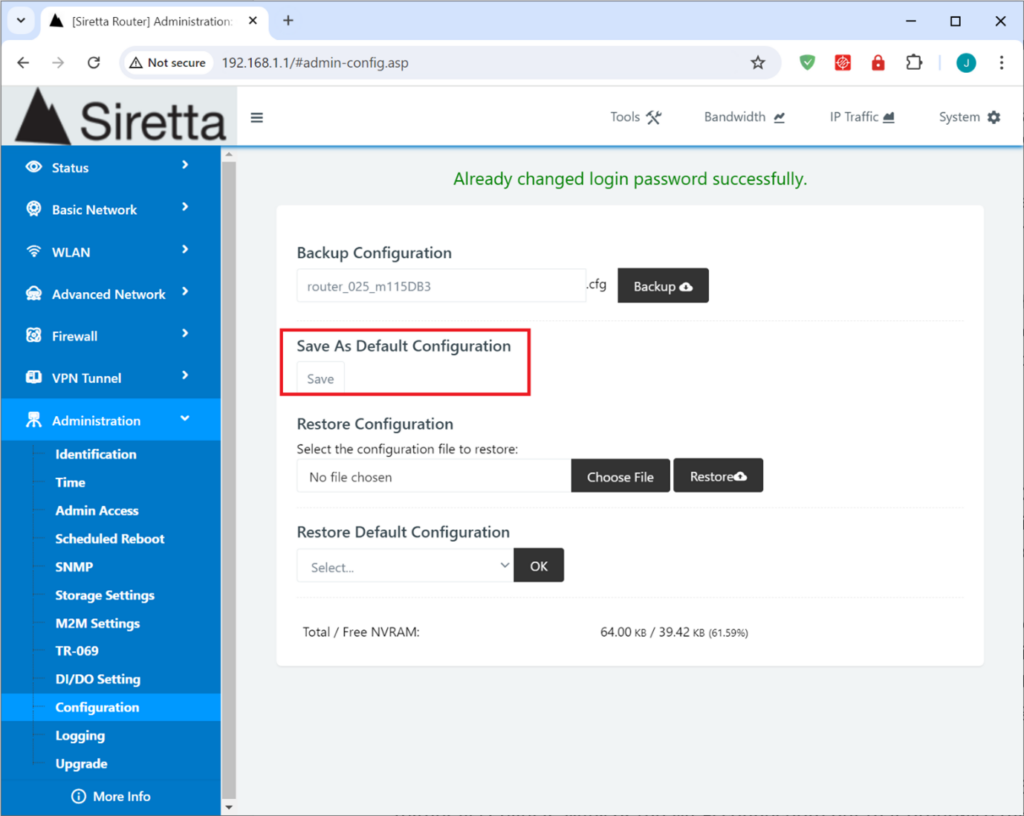Open Identification settings page
The width and height of the screenshot is (1024, 816).
point(96,454)
